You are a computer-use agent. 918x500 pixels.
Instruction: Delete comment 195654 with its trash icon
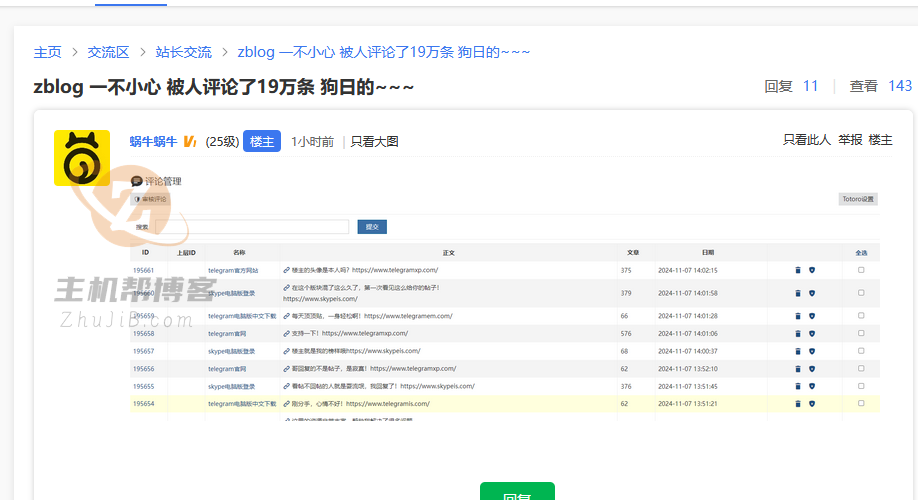797,403
